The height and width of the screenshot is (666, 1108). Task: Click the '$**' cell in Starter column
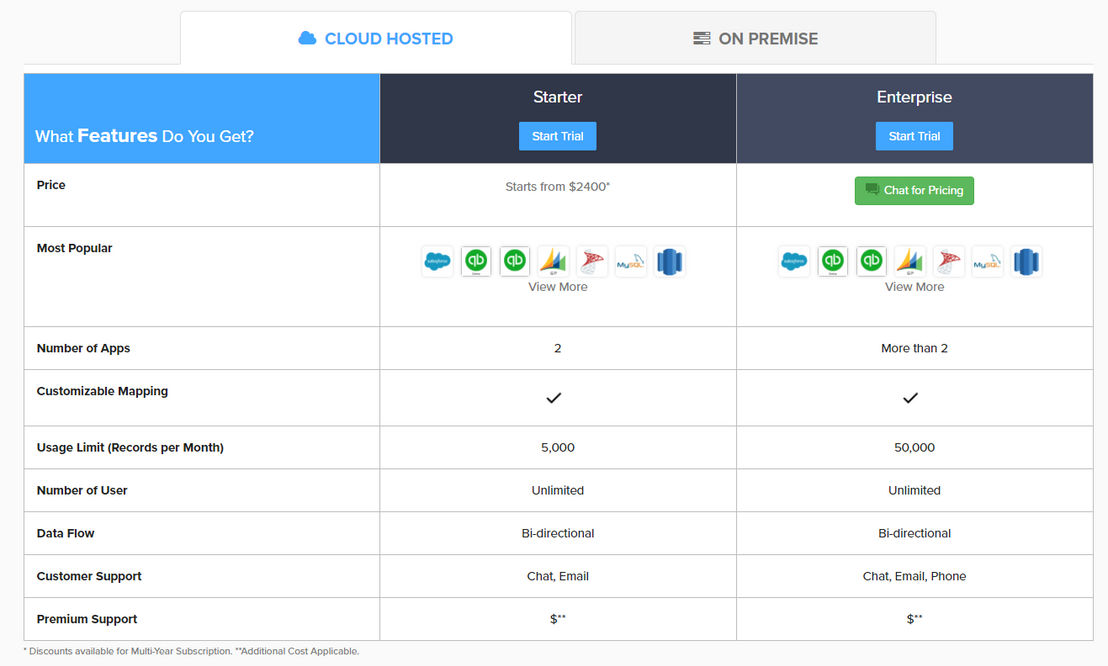pos(558,619)
